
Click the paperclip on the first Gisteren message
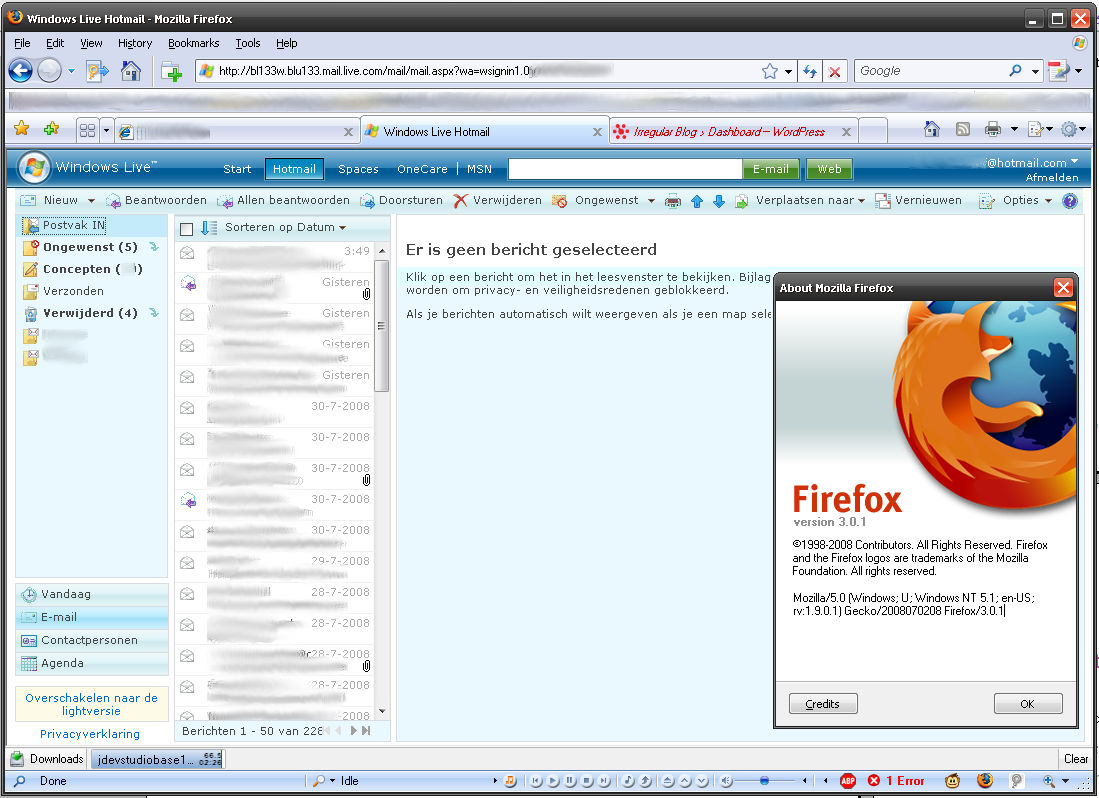click(366, 294)
